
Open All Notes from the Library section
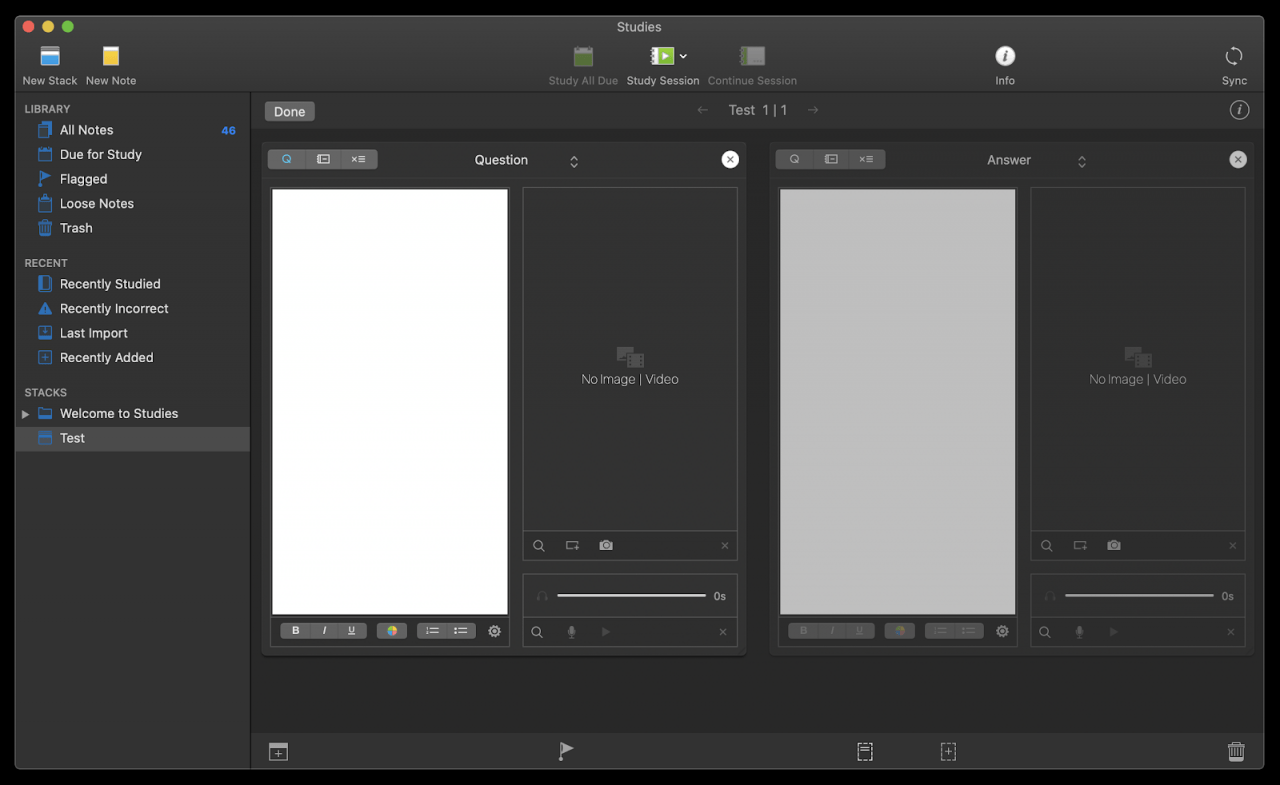tap(85, 129)
